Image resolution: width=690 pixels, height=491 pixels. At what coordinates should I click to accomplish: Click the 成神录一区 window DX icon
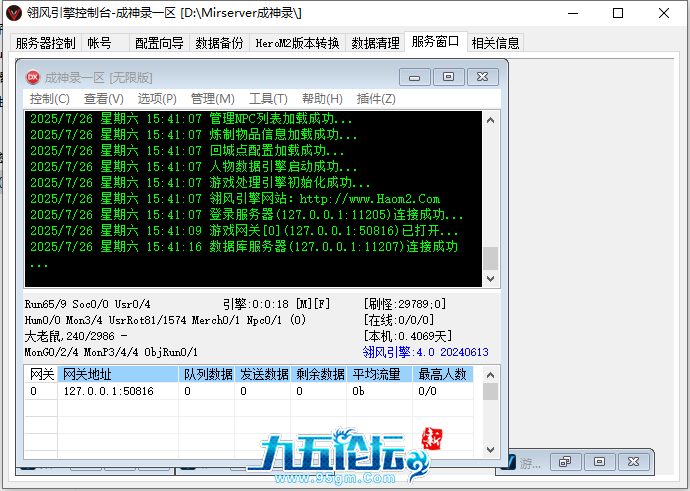coord(33,77)
